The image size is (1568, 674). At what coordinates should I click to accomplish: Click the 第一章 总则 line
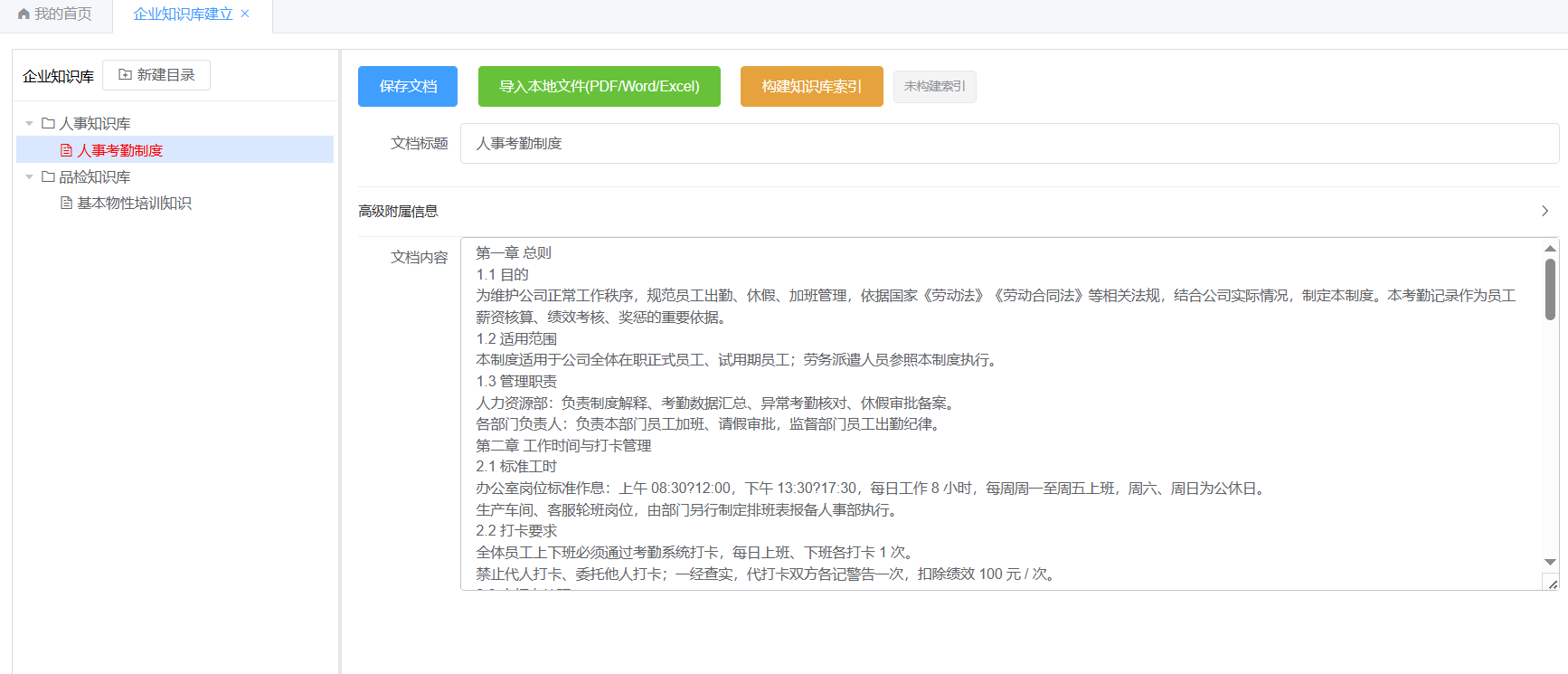click(514, 253)
